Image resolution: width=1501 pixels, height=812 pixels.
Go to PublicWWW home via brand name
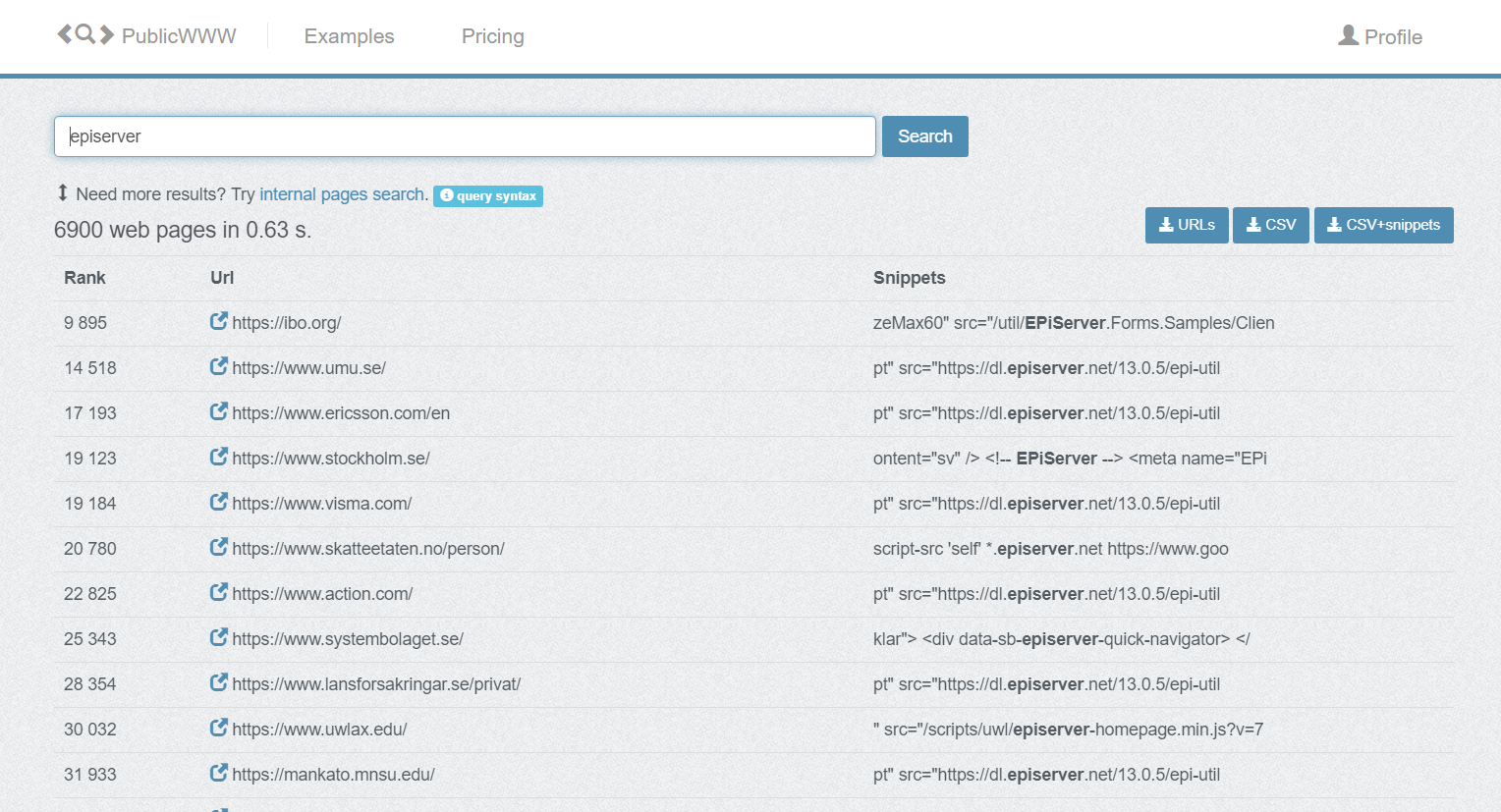point(179,36)
